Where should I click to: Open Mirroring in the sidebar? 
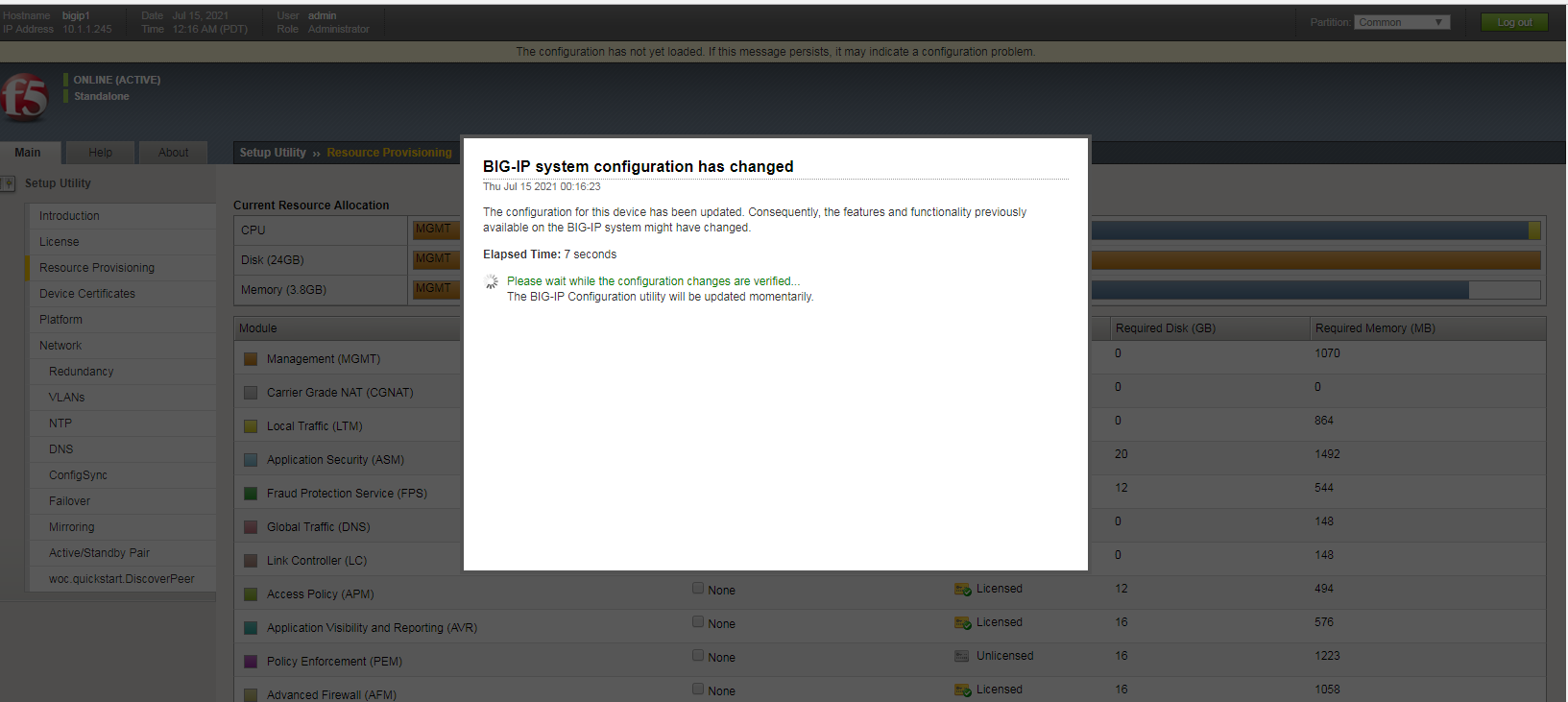click(x=122, y=527)
